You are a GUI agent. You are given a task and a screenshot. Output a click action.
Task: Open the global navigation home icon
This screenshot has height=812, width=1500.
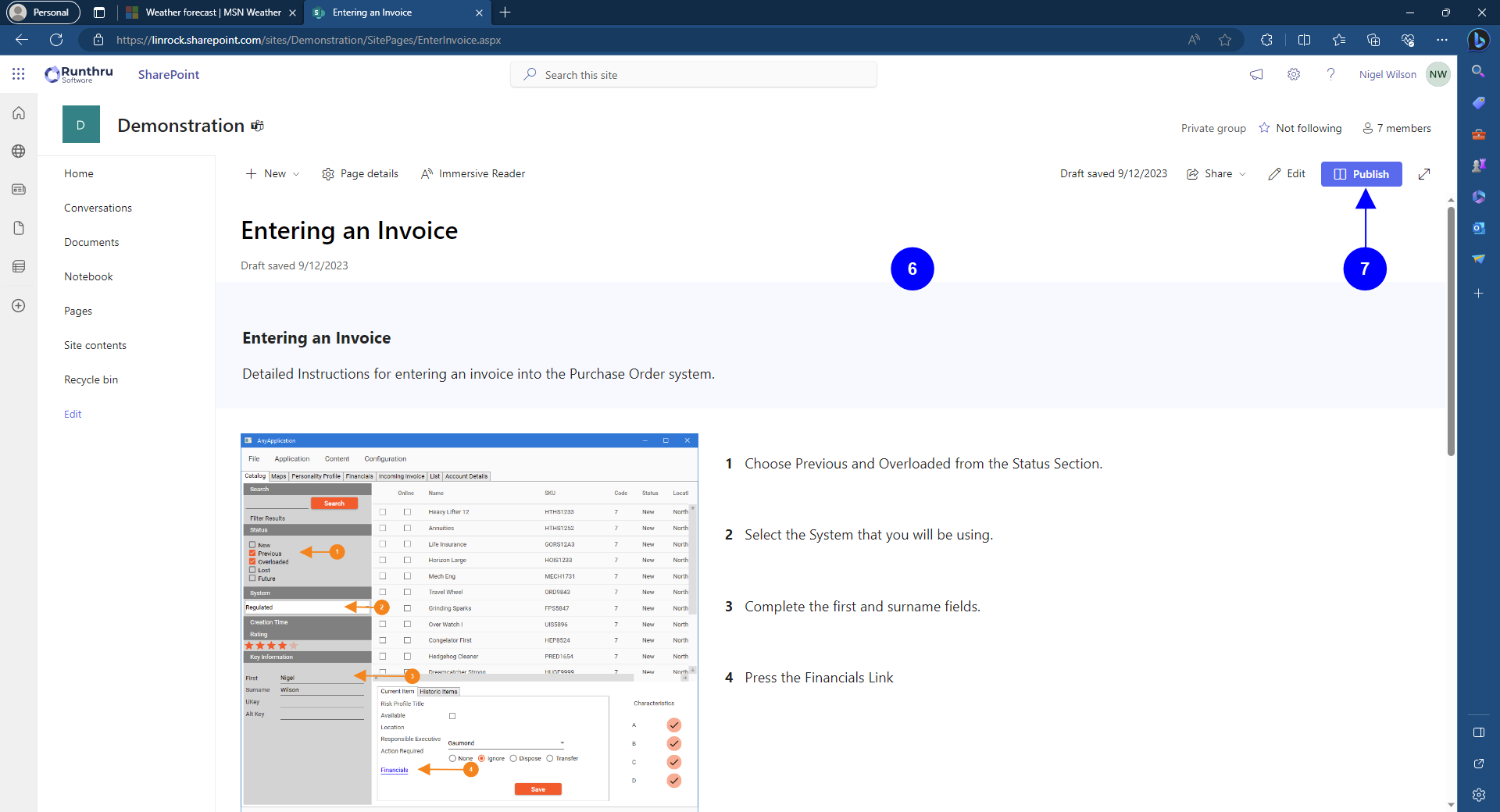(x=19, y=113)
